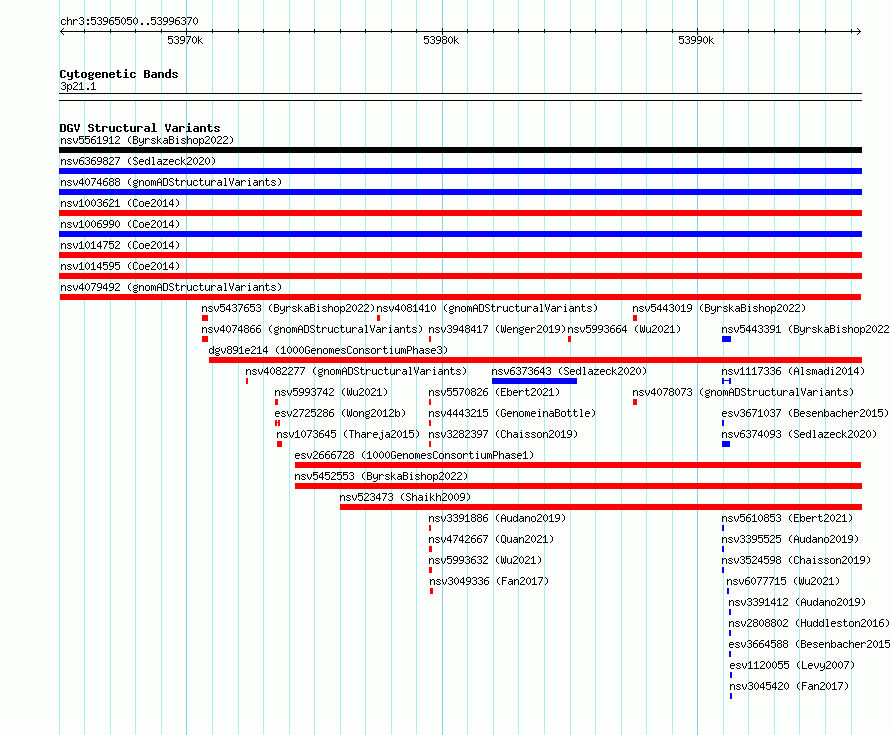
Task: Select nsv6374093 (Sedlazeck2020) label
Action: 799,434
